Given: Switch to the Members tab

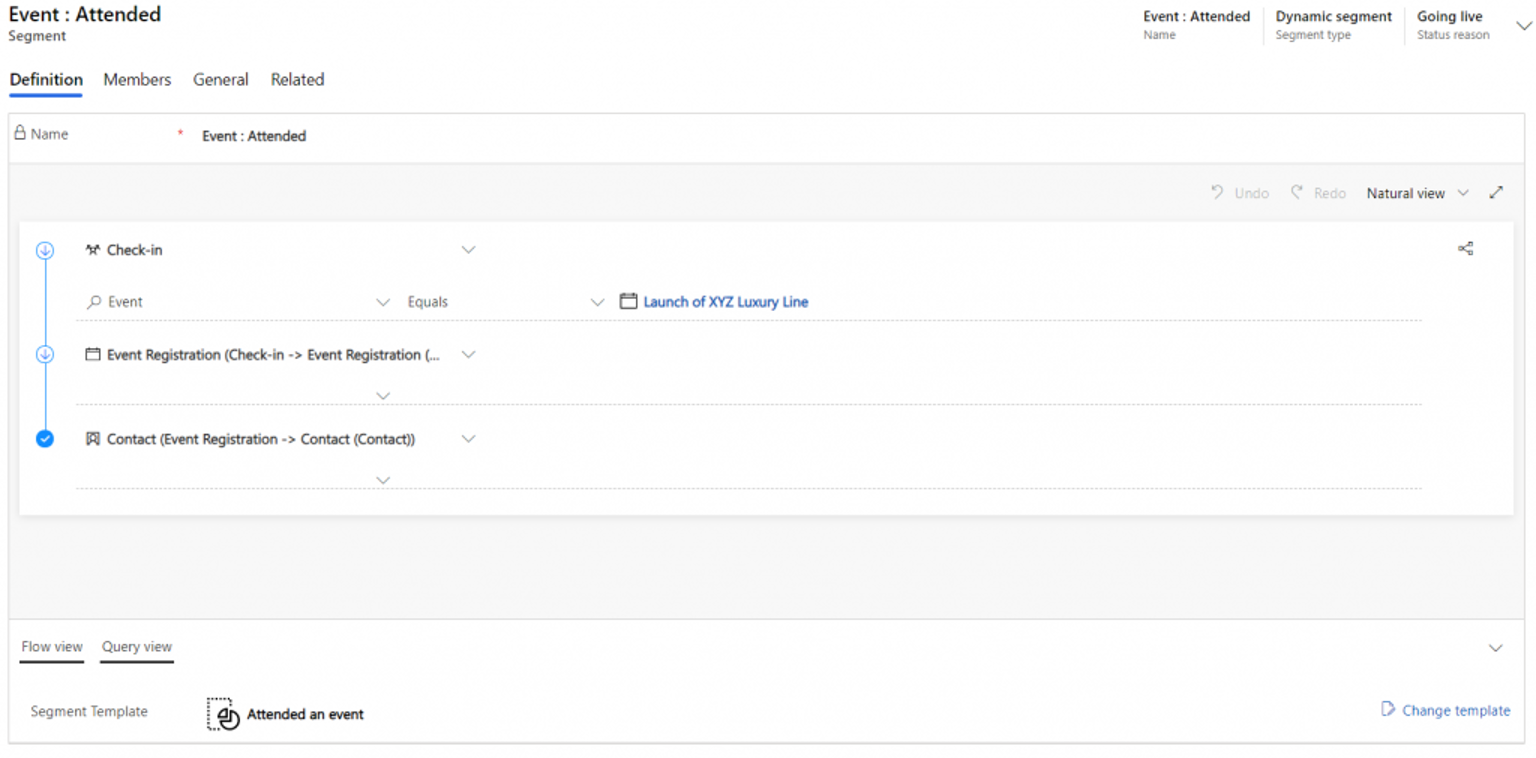Looking at the screenshot, I should 137,80.
